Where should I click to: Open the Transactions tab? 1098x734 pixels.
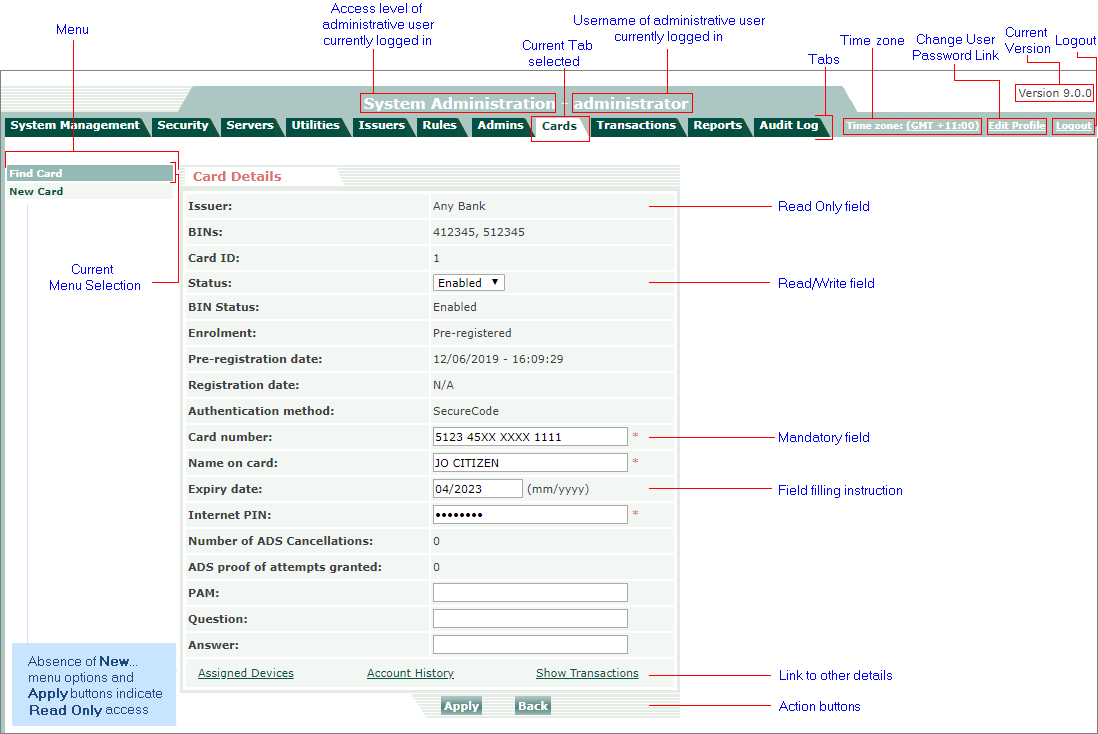pos(637,126)
